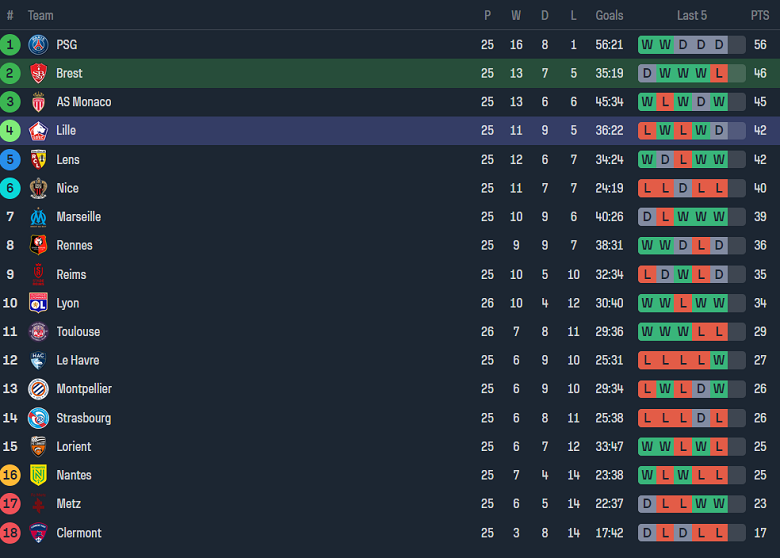The width and height of the screenshot is (780, 558).
Task: Sort standings by Goals column header
Action: (609, 15)
